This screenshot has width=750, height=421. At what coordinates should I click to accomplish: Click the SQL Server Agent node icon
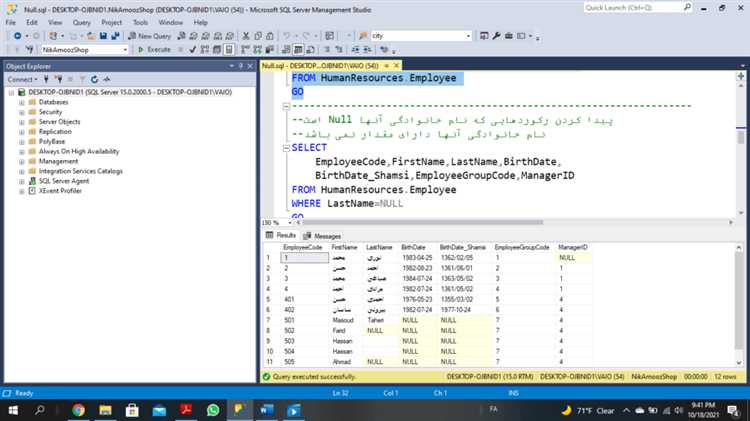coord(32,181)
